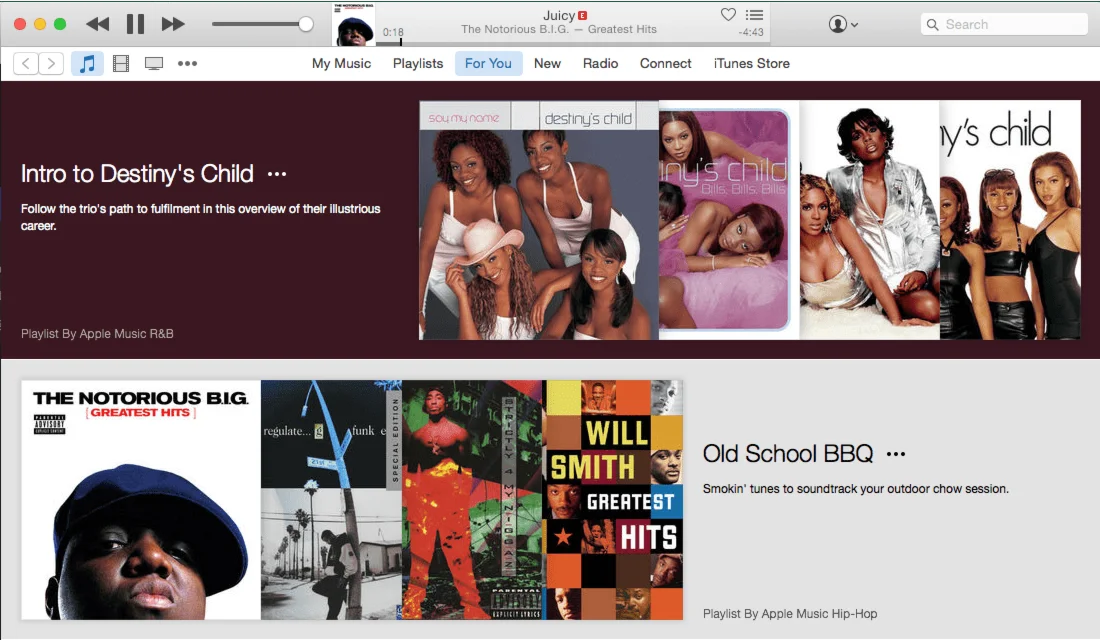
Task: Click the playback progress bar under Juicy
Action: click(x=572, y=44)
